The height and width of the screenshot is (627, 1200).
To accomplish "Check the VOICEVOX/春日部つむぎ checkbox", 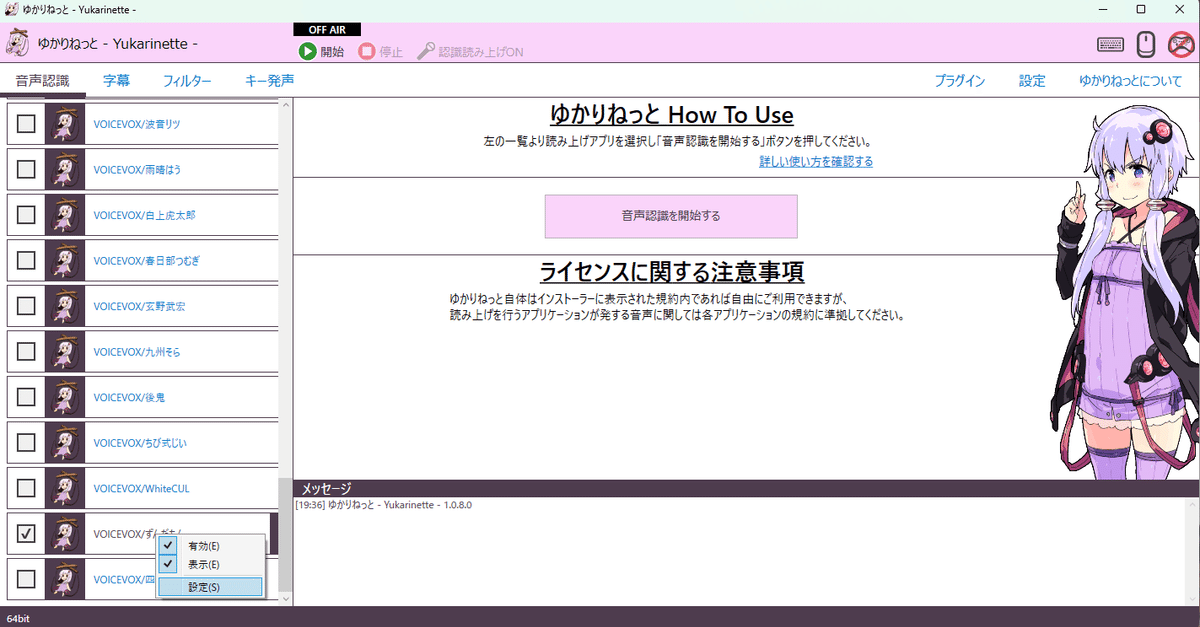I will point(26,260).
